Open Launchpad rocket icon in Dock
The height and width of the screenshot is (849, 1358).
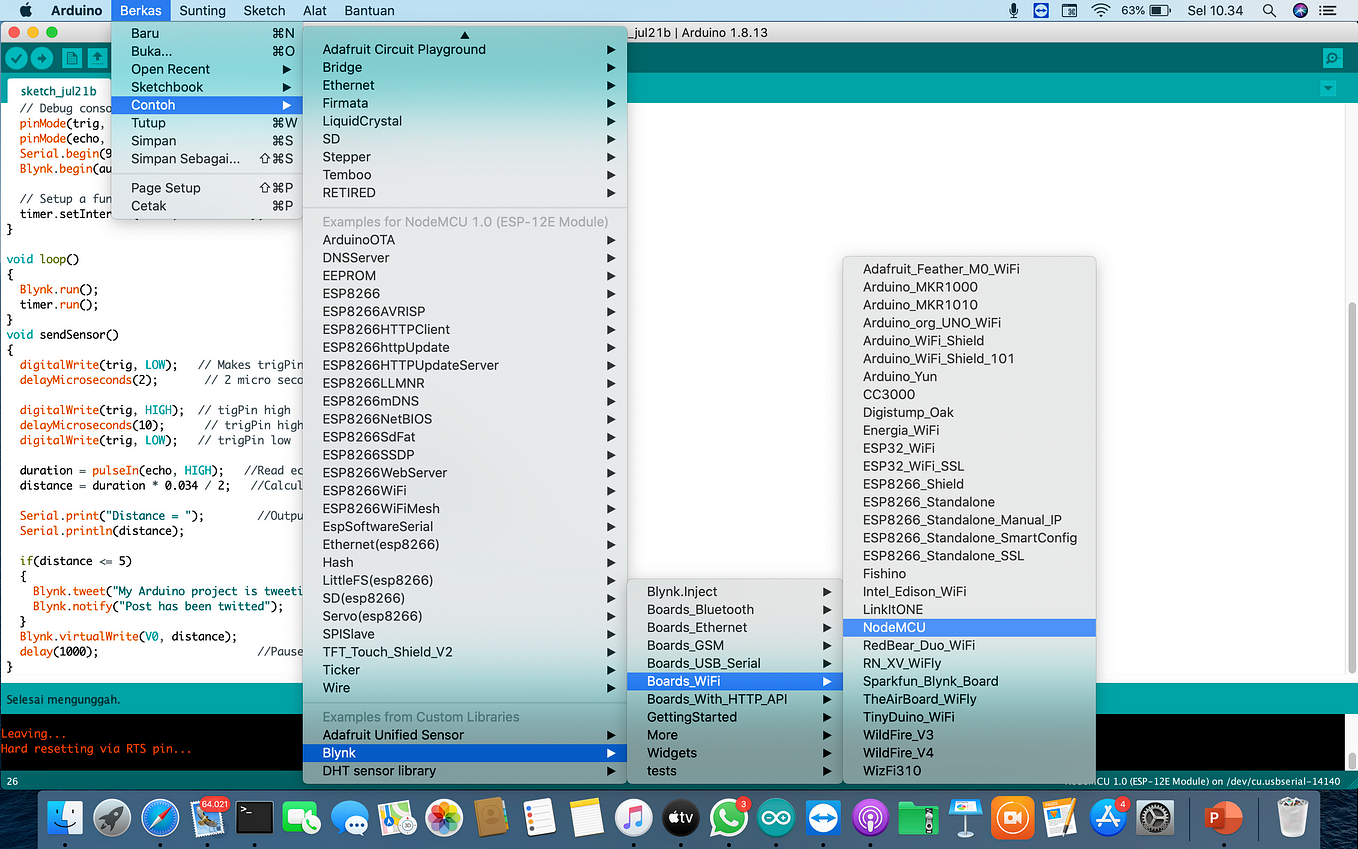[x=113, y=818]
